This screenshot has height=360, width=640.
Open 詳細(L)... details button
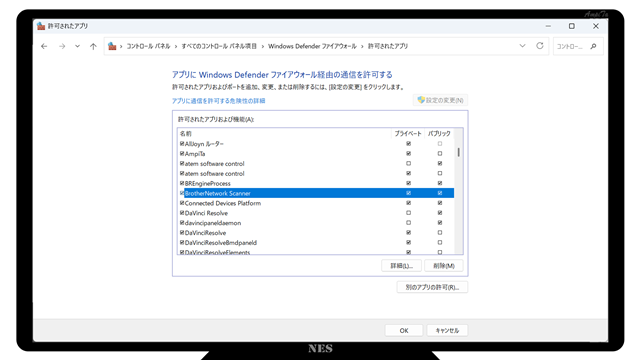[402, 266]
